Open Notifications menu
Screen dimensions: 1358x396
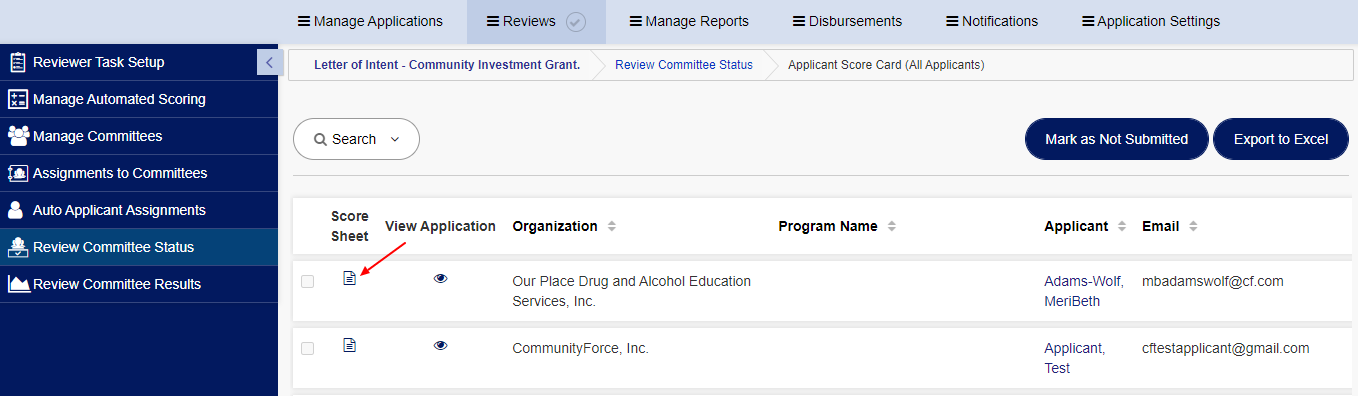point(991,21)
